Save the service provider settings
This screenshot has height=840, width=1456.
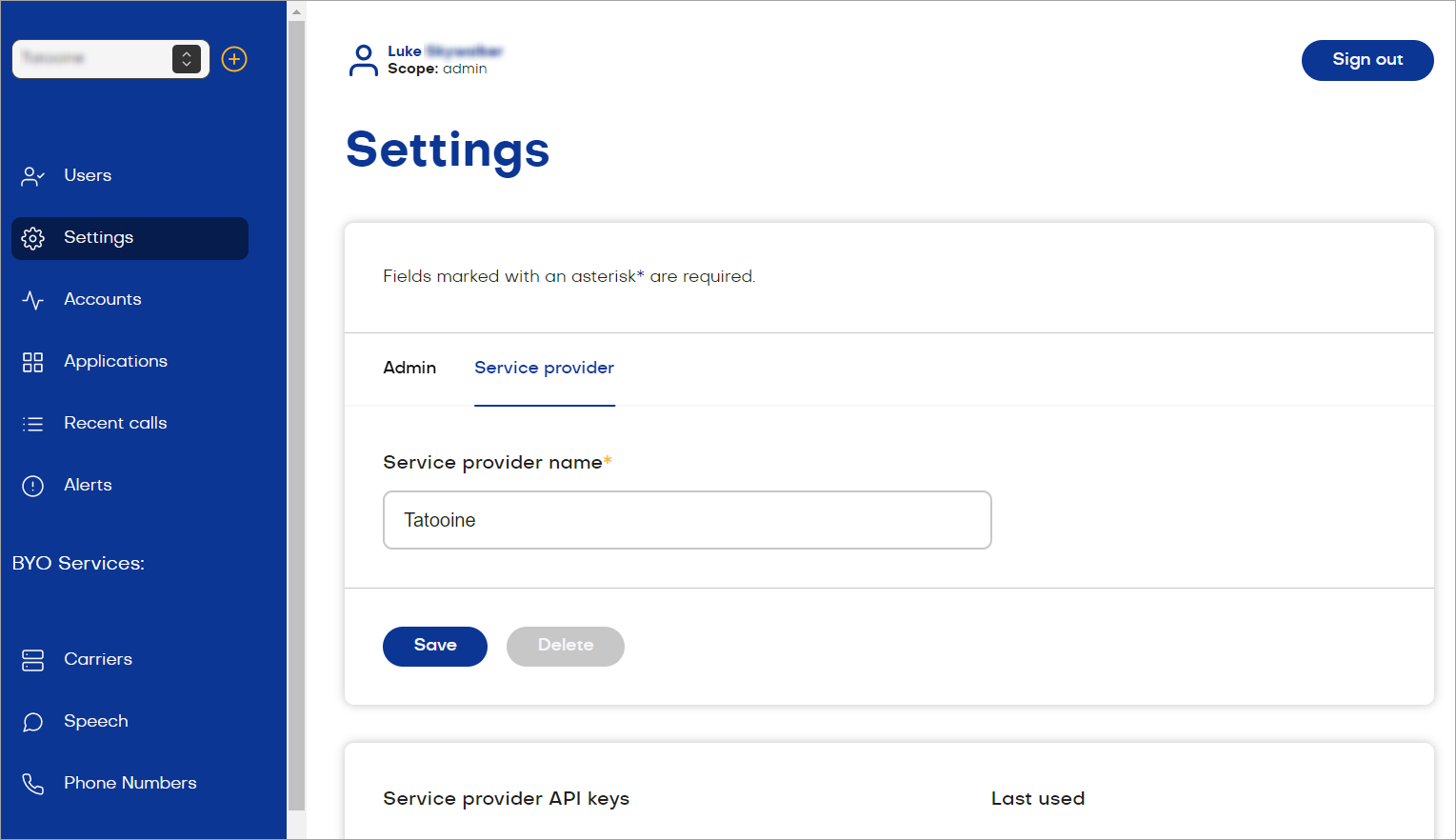pyautogui.click(x=435, y=646)
